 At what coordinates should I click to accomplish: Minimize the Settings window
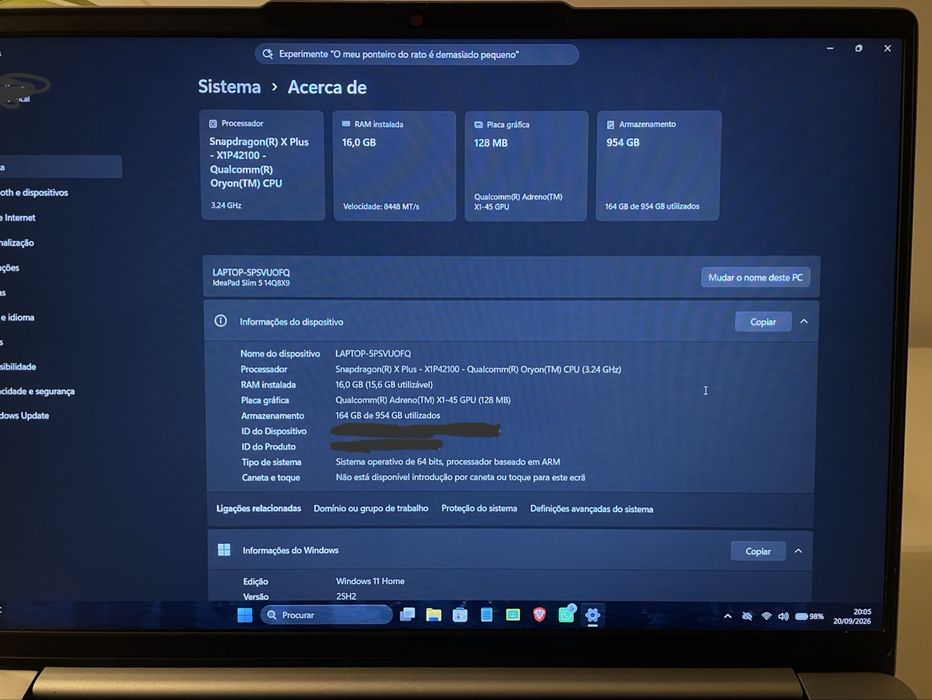[x=830, y=48]
